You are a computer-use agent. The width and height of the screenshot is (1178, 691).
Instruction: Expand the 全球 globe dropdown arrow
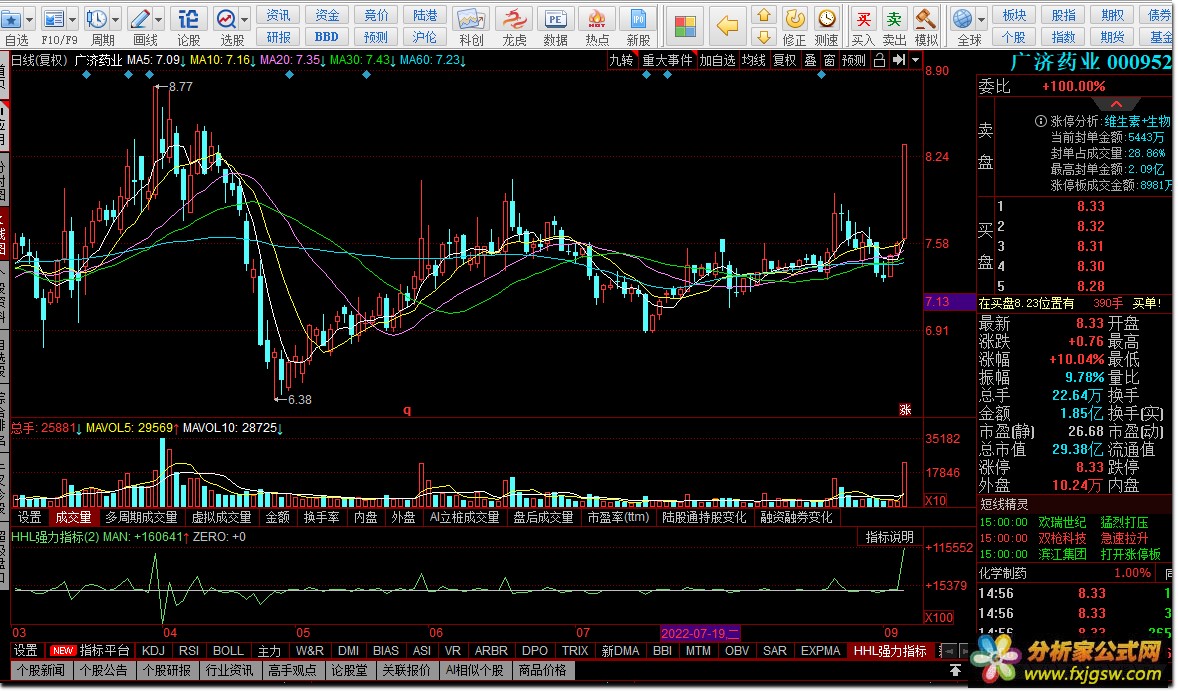(981, 20)
